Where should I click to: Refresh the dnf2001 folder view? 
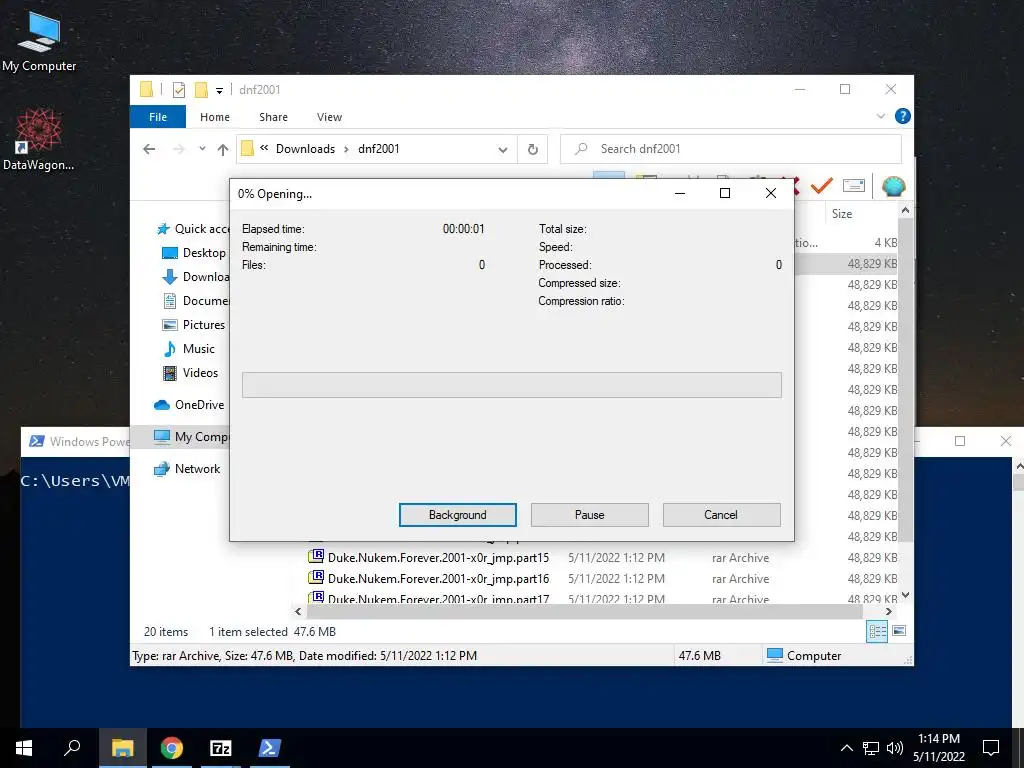(x=533, y=150)
